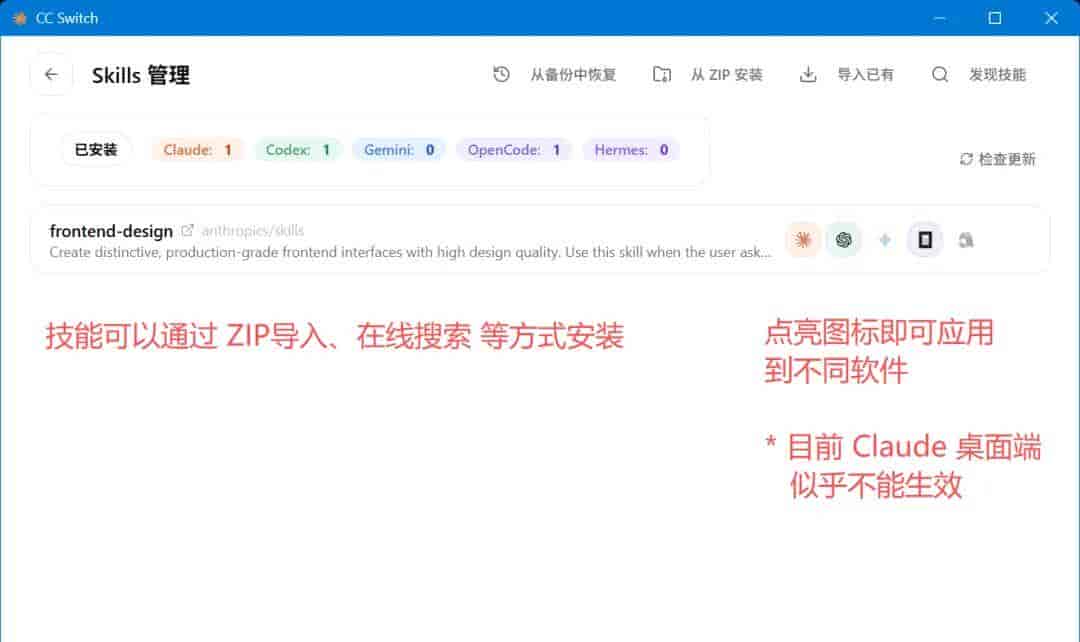Minimize the CC Switch window
The width and height of the screenshot is (1080, 642).
(939, 18)
